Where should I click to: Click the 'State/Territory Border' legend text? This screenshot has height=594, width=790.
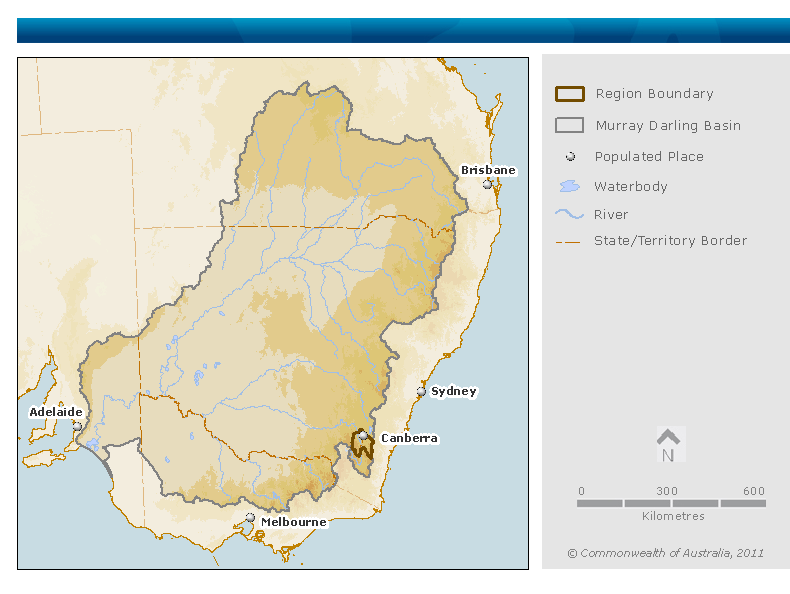point(670,241)
